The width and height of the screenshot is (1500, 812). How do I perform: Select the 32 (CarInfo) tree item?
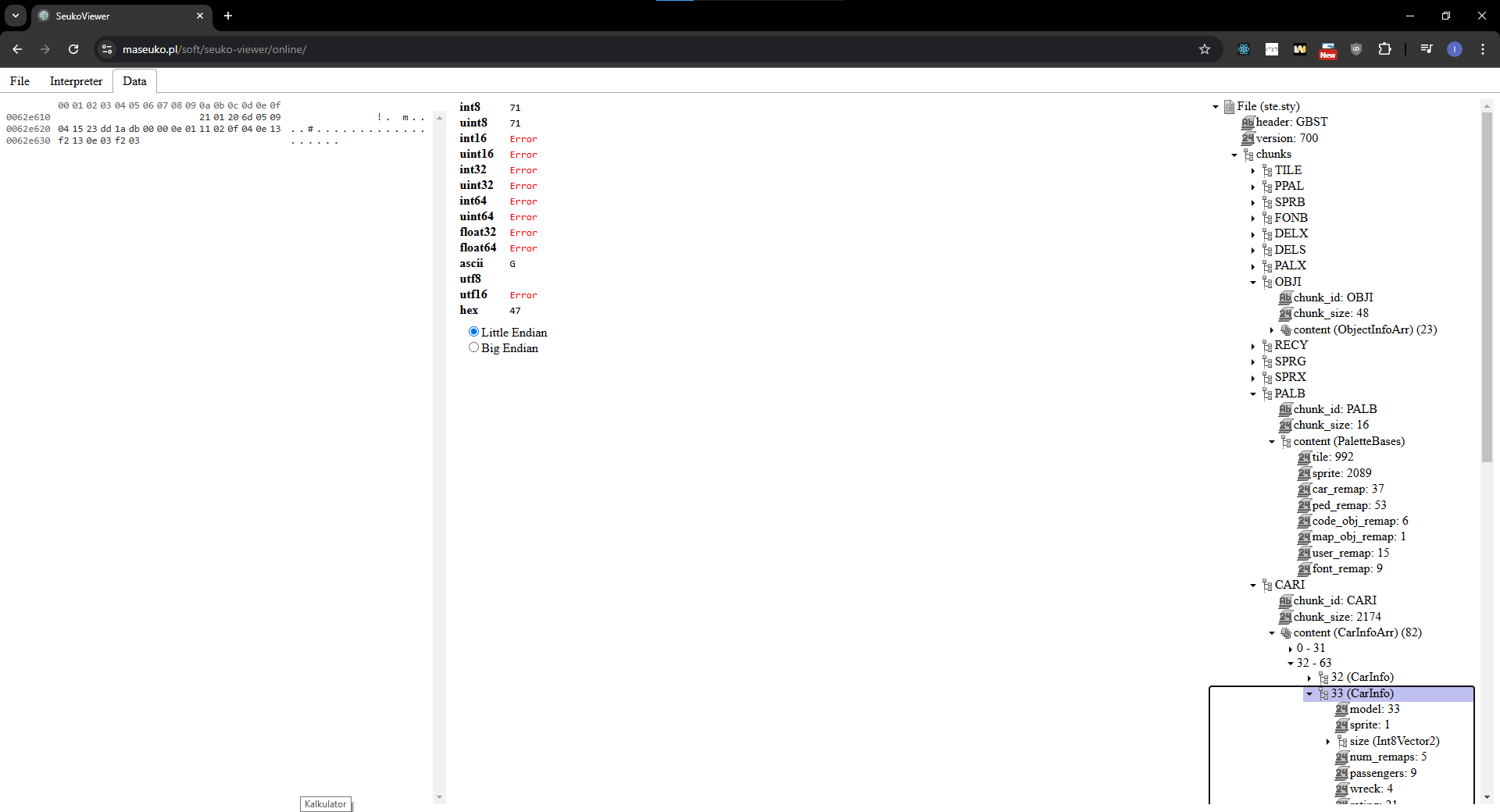coord(1362,677)
